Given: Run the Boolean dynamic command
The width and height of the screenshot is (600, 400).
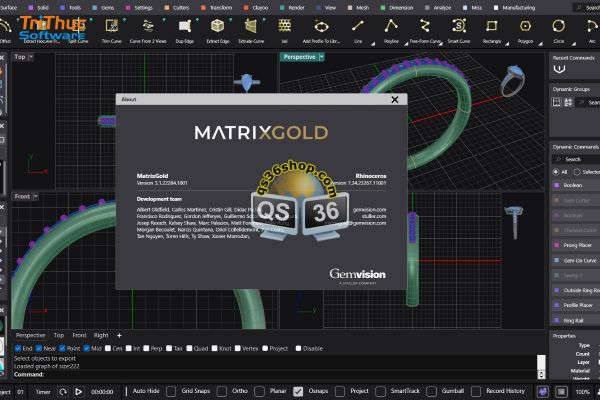Looking at the screenshot, I should click(x=575, y=185).
